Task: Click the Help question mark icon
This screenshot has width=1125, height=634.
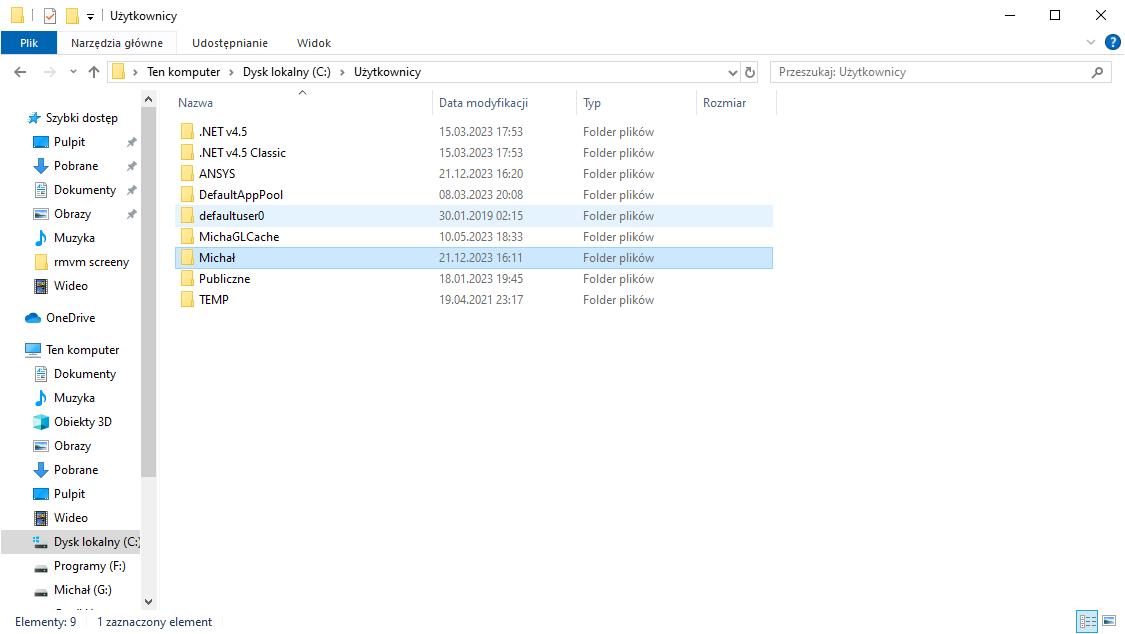Action: 1112,42
